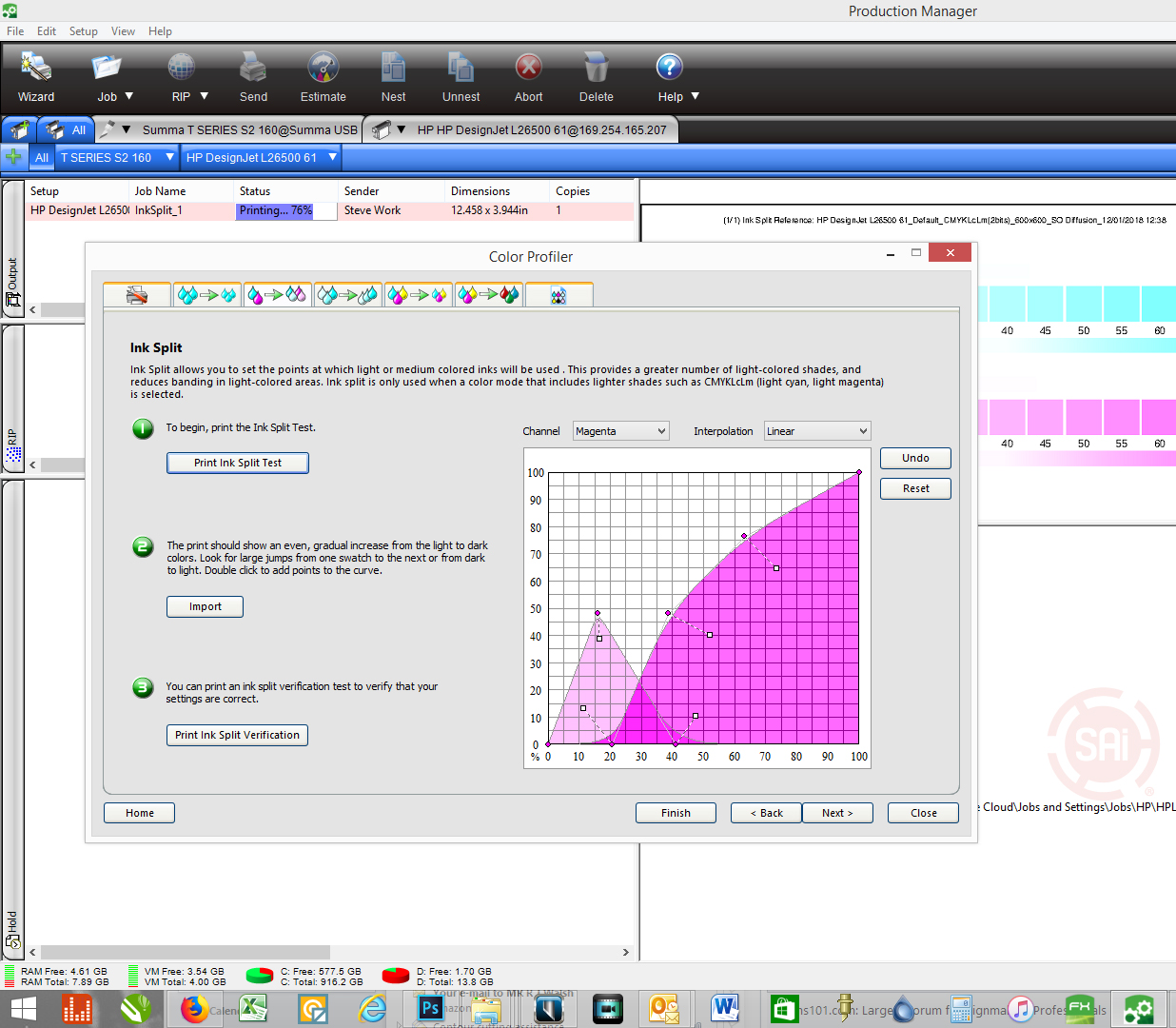Sort by Status column header
Image resolution: width=1176 pixels, height=1028 pixels.
pos(287,191)
